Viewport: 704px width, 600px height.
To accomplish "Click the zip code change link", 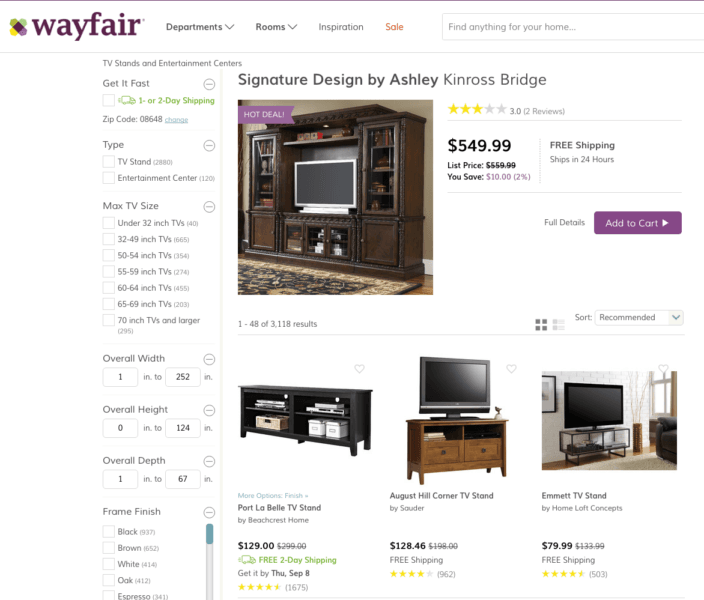I will click(x=176, y=120).
